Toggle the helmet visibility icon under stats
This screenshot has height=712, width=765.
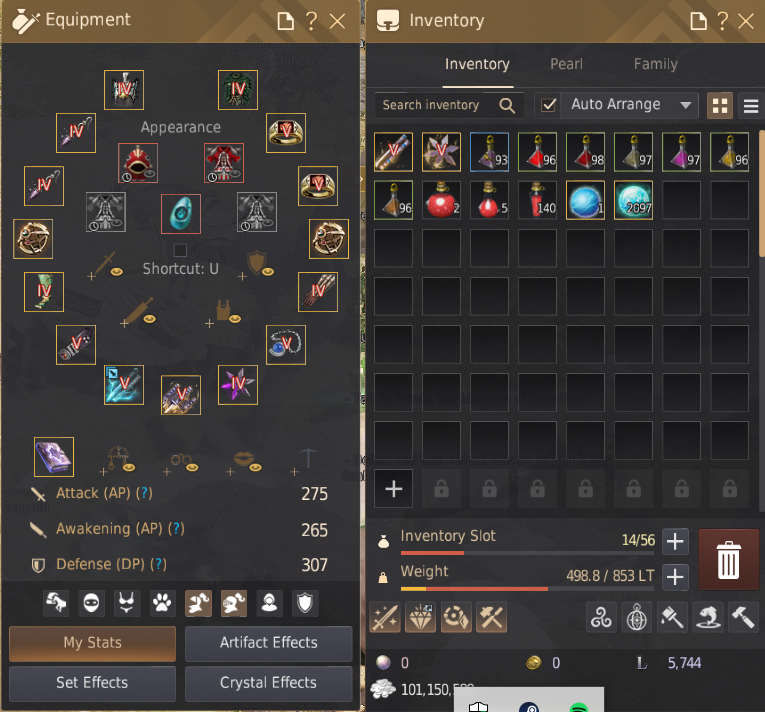pyautogui.click(x=234, y=603)
